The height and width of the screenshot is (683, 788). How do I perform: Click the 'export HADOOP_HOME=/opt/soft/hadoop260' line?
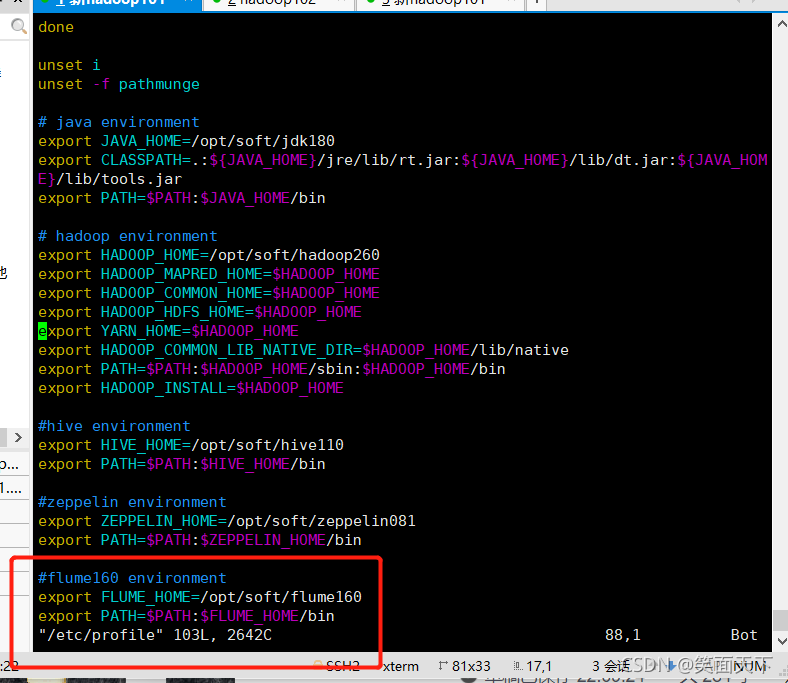(x=209, y=255)
